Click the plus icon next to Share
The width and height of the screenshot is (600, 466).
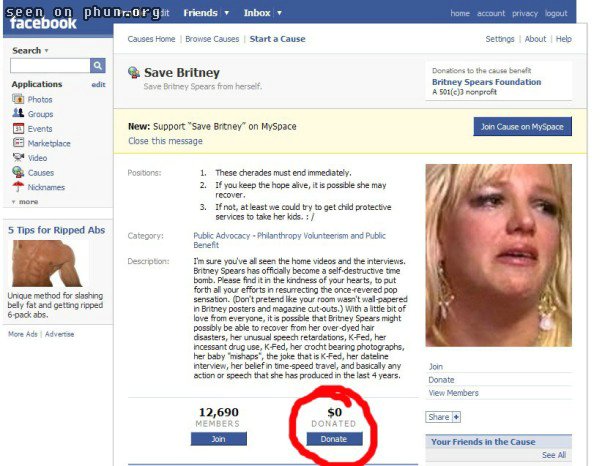[456, 417]
